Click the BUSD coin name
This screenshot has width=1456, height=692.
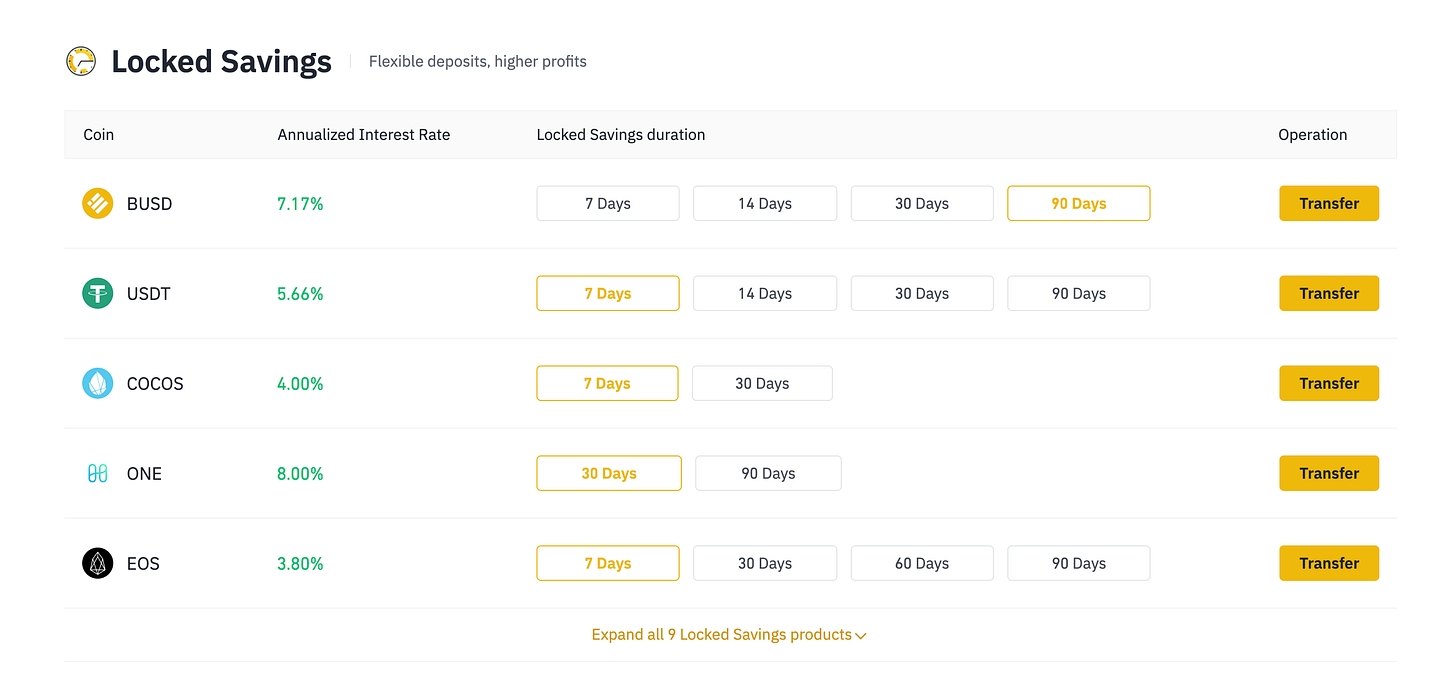click(x=149, y=204)
